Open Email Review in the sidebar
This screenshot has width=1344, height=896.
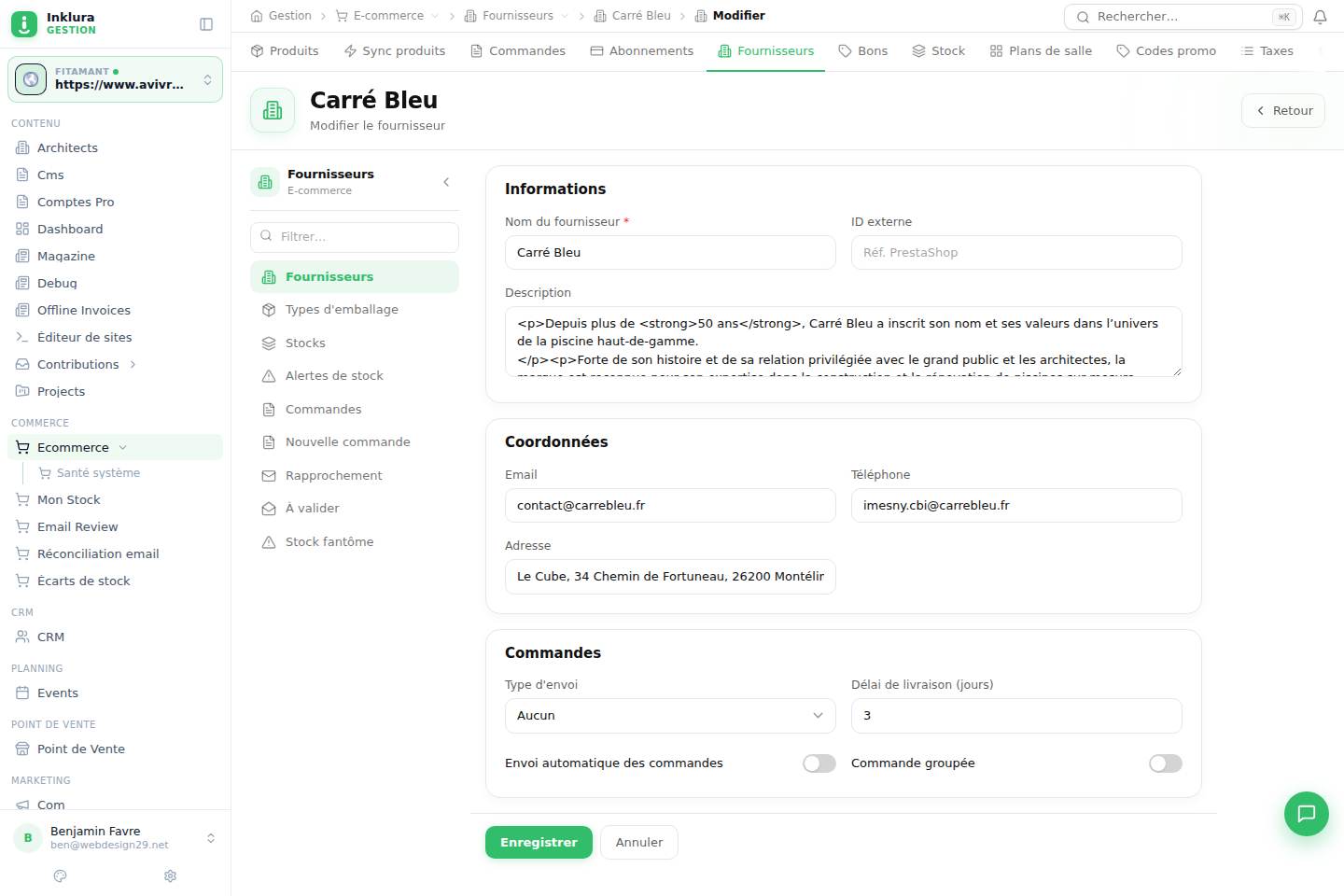(115, 526)
